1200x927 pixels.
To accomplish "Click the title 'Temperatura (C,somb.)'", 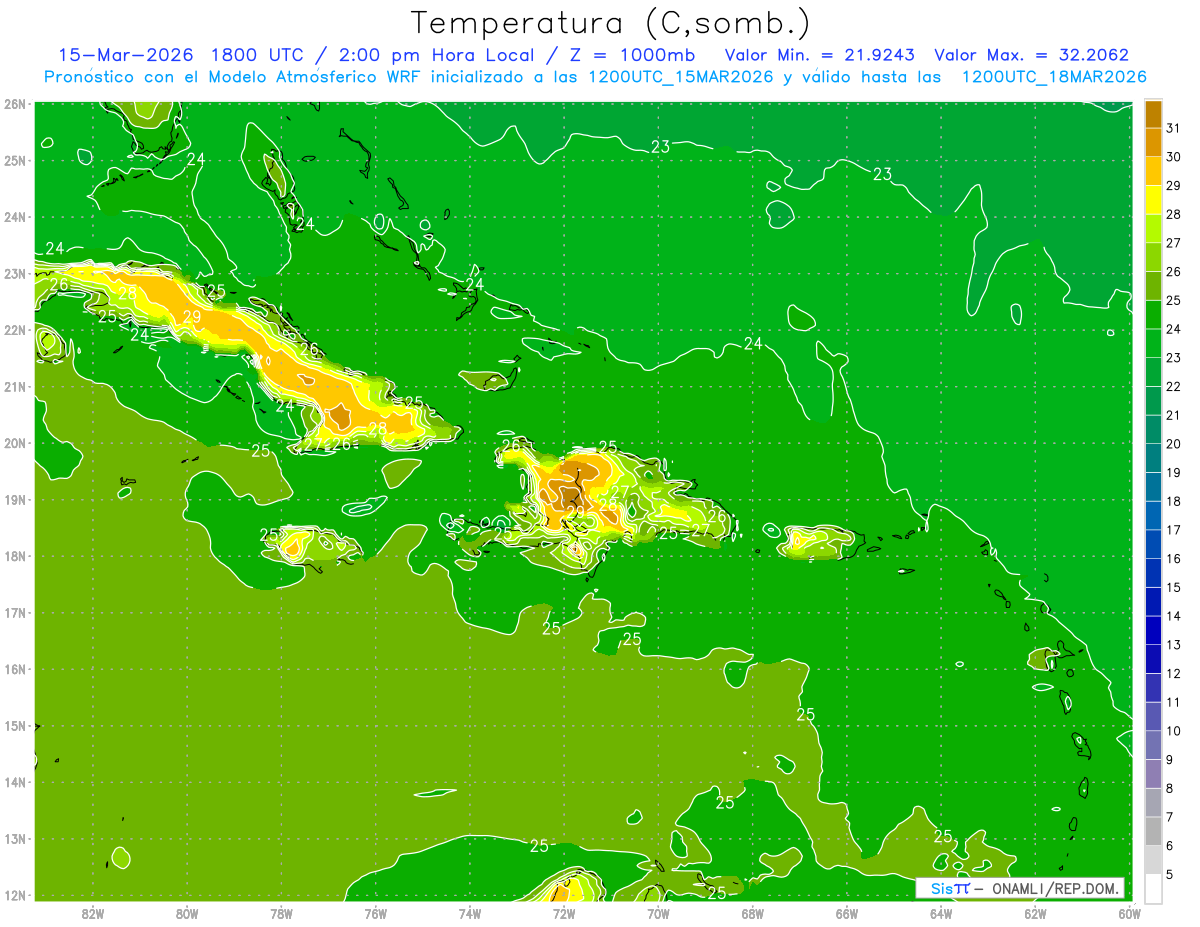I will pyautogui.click(x=611, y=23).
